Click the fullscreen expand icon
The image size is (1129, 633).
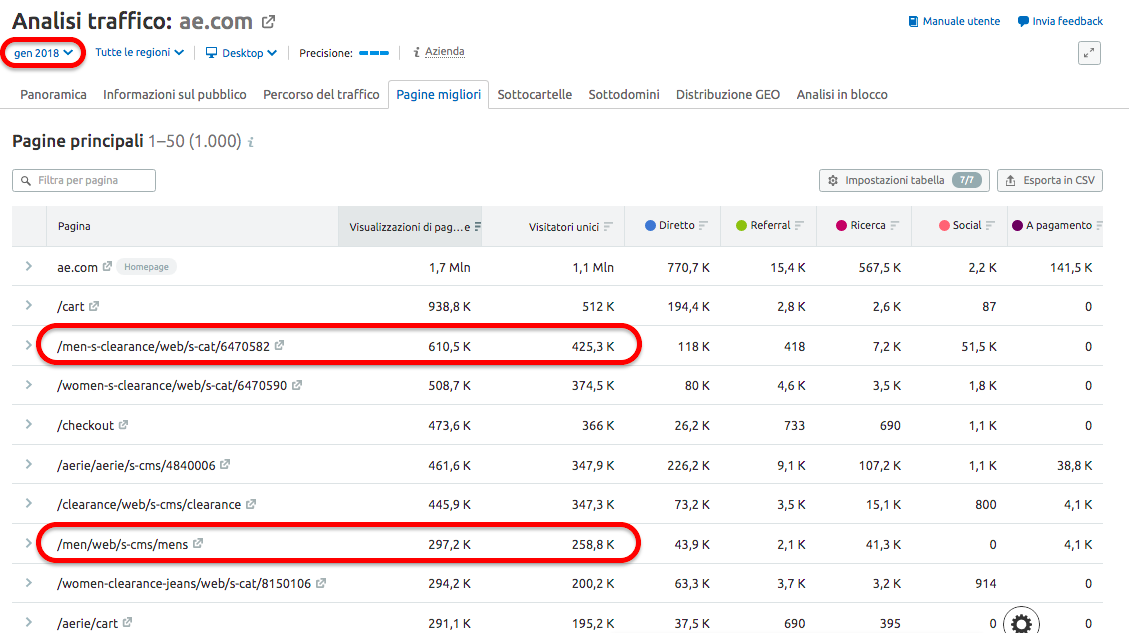click(x=1089, y=53)
